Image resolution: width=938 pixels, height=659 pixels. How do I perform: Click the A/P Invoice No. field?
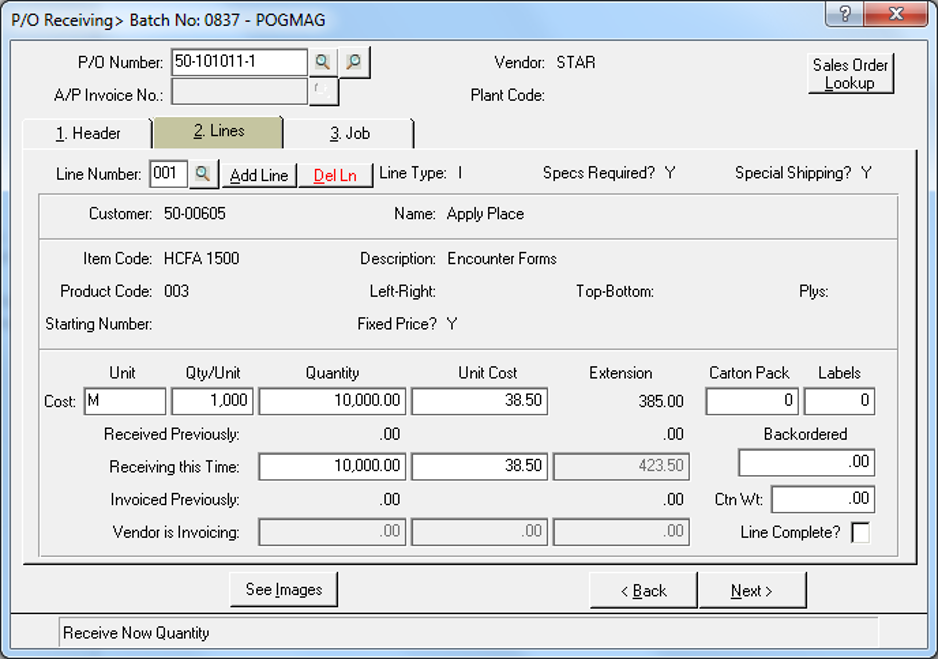pyautogui.click(x=239, y=92)
